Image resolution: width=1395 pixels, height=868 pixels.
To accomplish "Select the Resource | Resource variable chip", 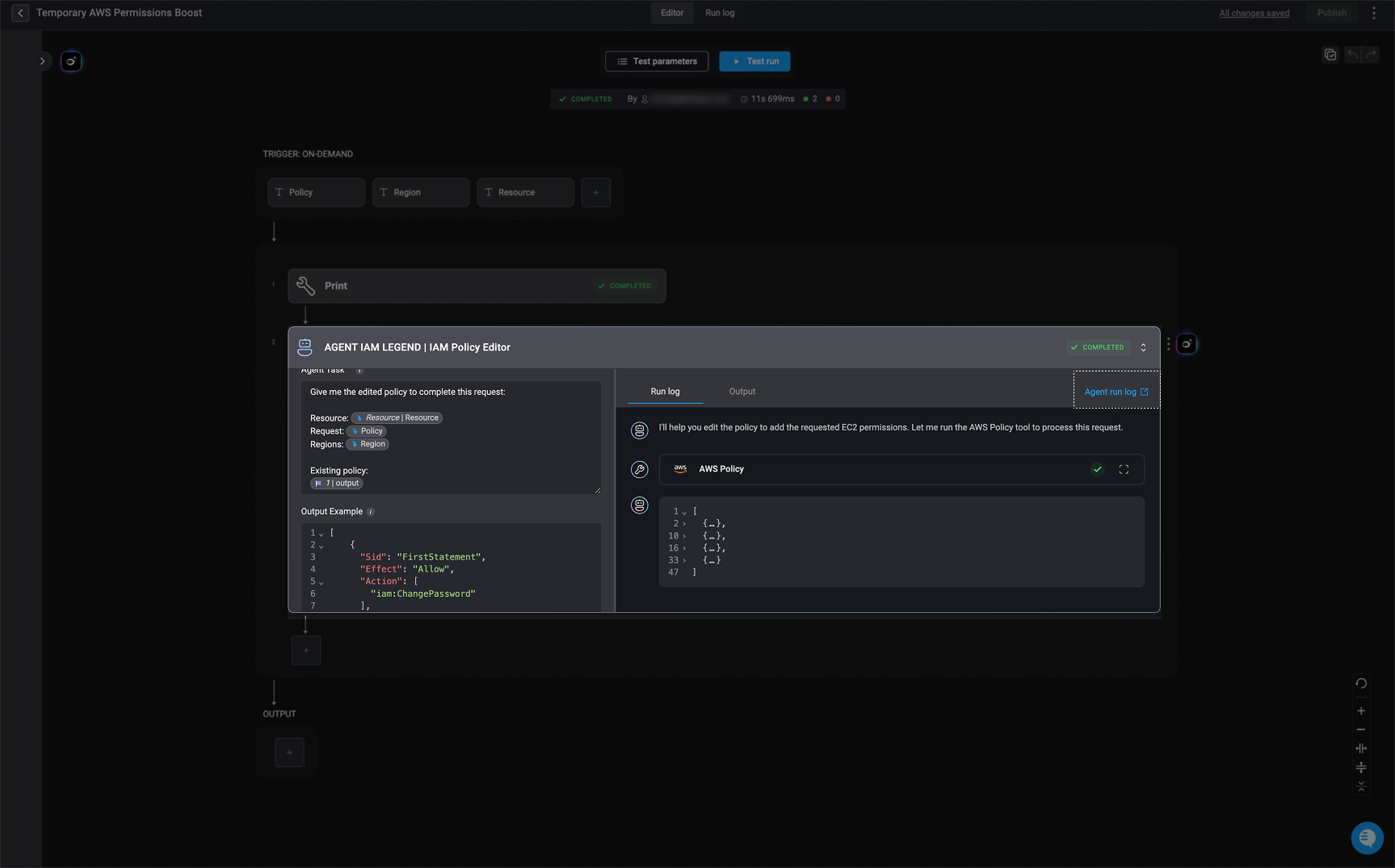I will [x=397, y=418].
